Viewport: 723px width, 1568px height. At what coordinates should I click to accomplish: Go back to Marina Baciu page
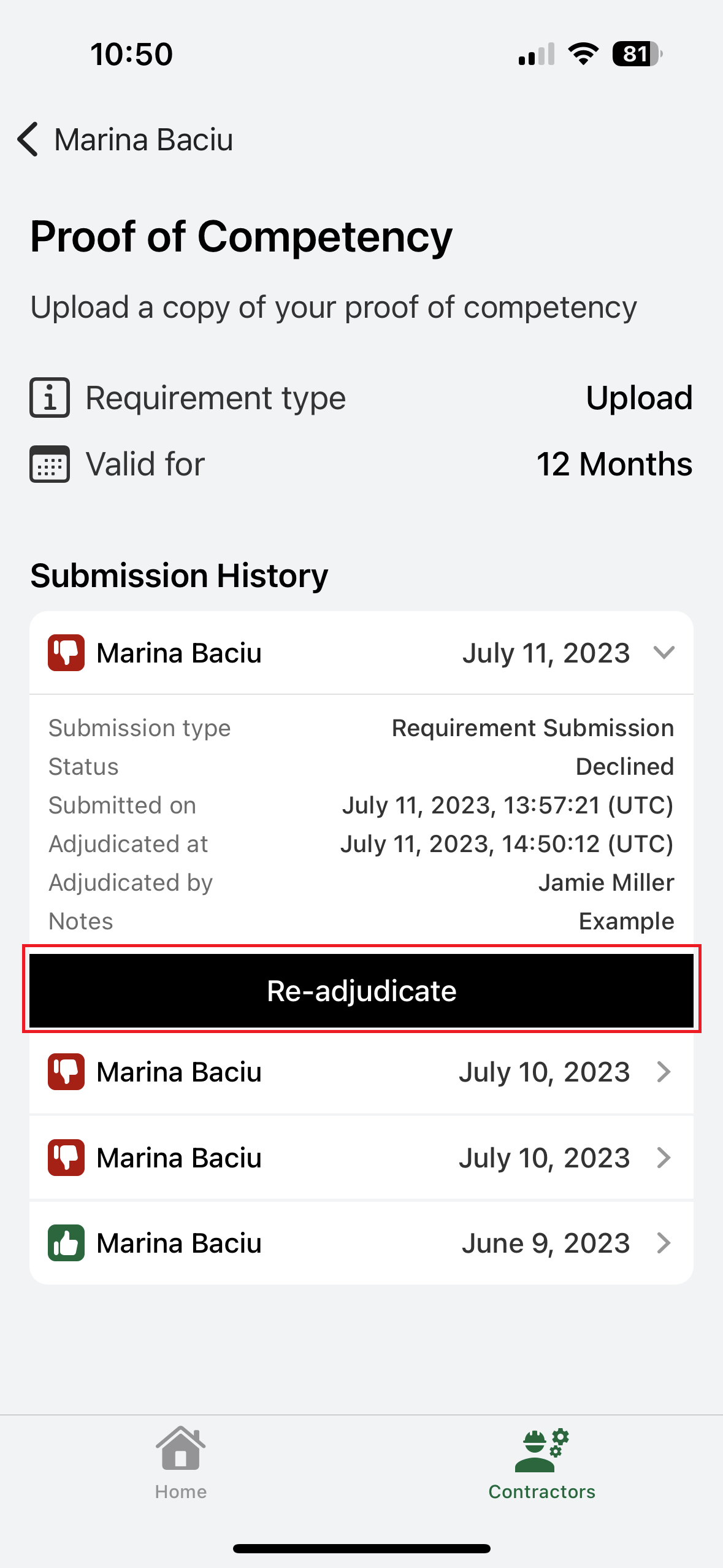(143, 140)
